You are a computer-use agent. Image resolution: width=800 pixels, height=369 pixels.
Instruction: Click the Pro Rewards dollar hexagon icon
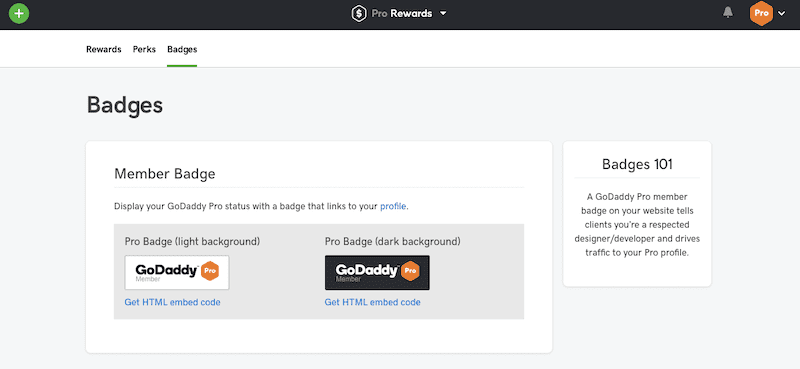pyautogui.click(x=359, y=13)
